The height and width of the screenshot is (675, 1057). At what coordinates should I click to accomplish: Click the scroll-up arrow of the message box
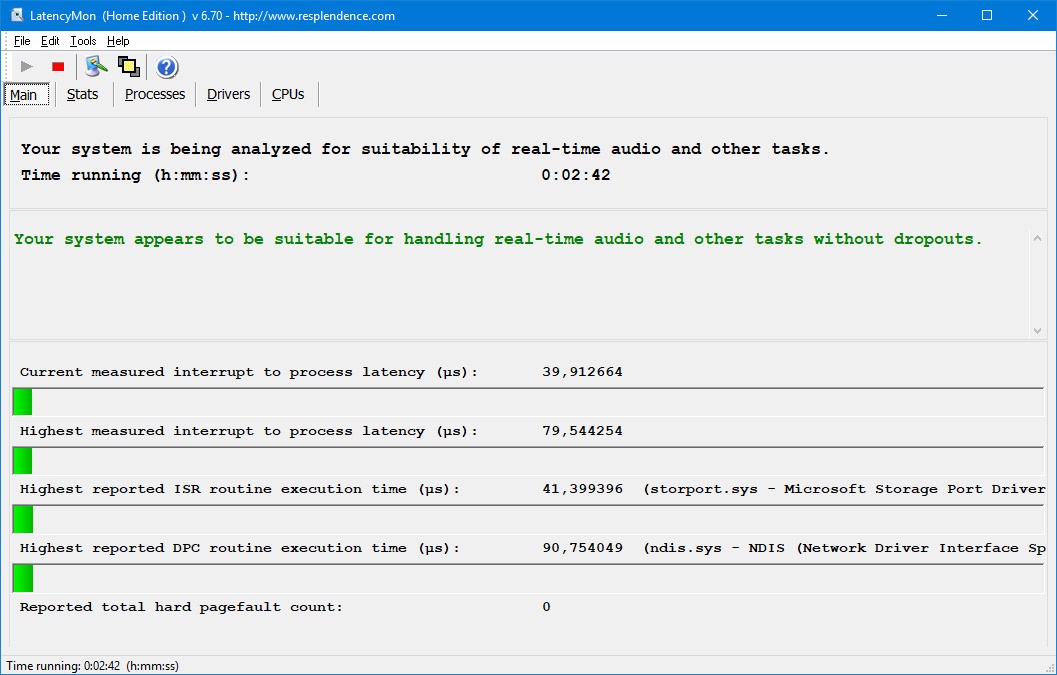1037,238
